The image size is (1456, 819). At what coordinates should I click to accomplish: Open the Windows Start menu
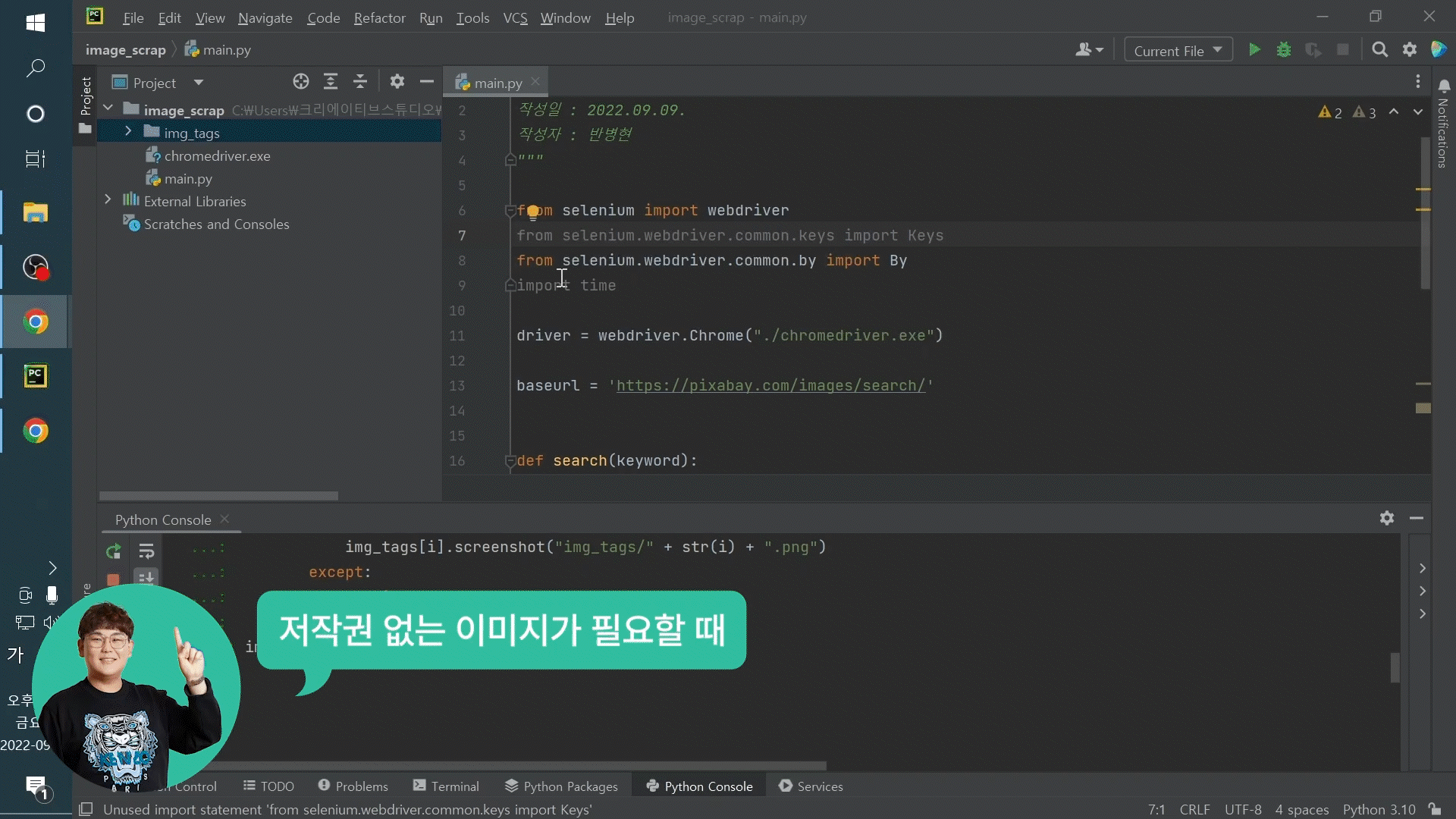(35, 23)
